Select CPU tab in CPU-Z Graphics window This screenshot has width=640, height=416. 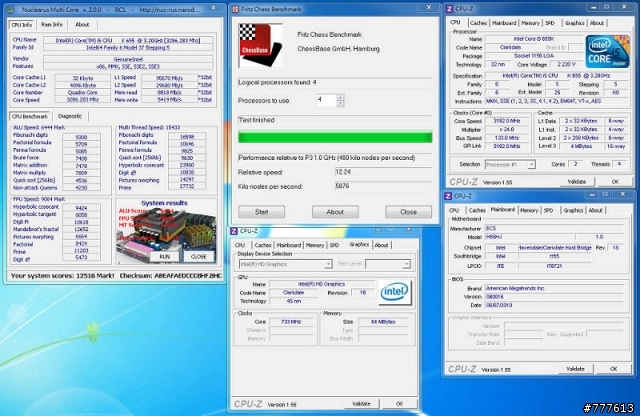pyautogui.click(x=240, y=245)
